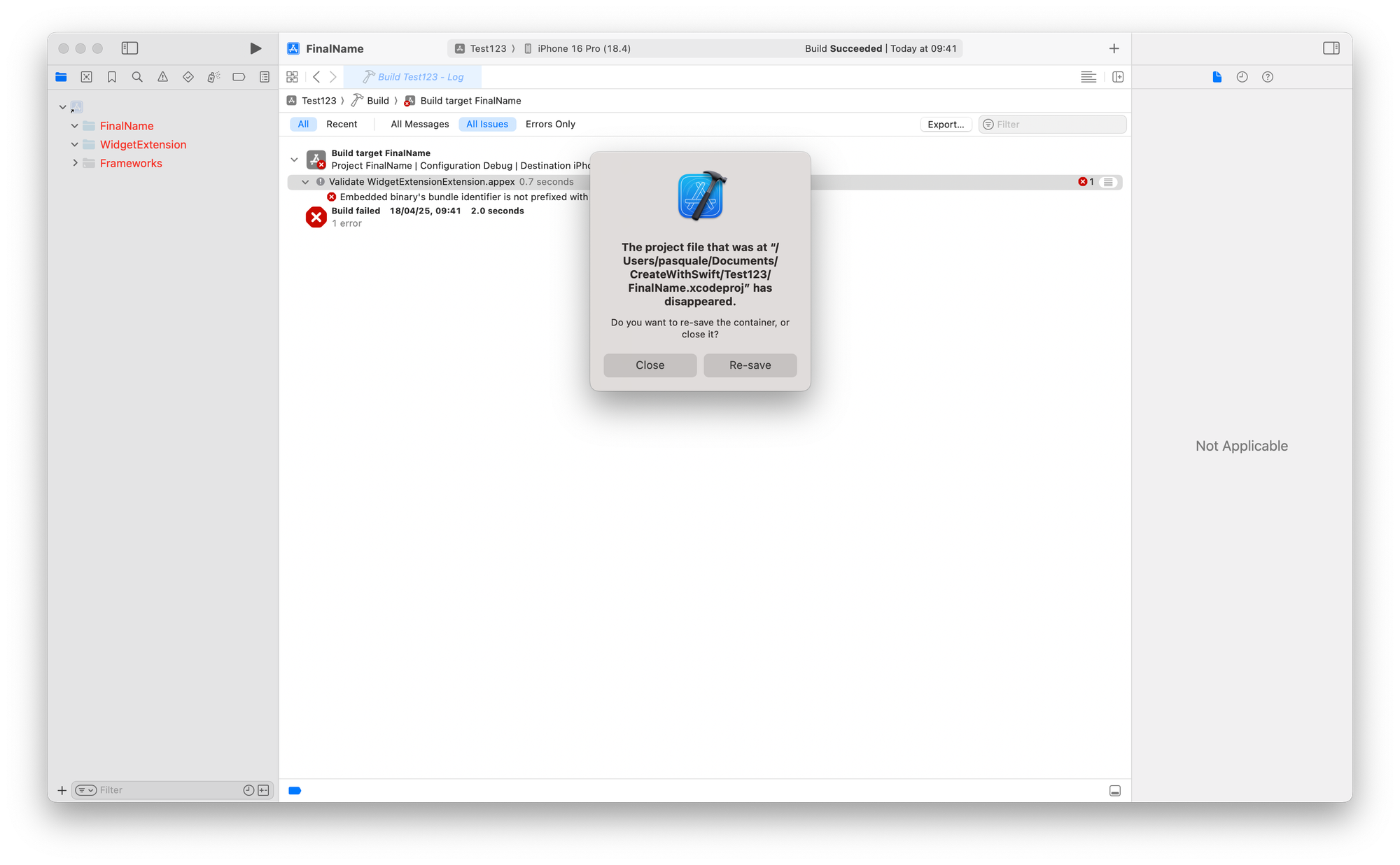Expand the Frameworks folder

coord(75,163)
